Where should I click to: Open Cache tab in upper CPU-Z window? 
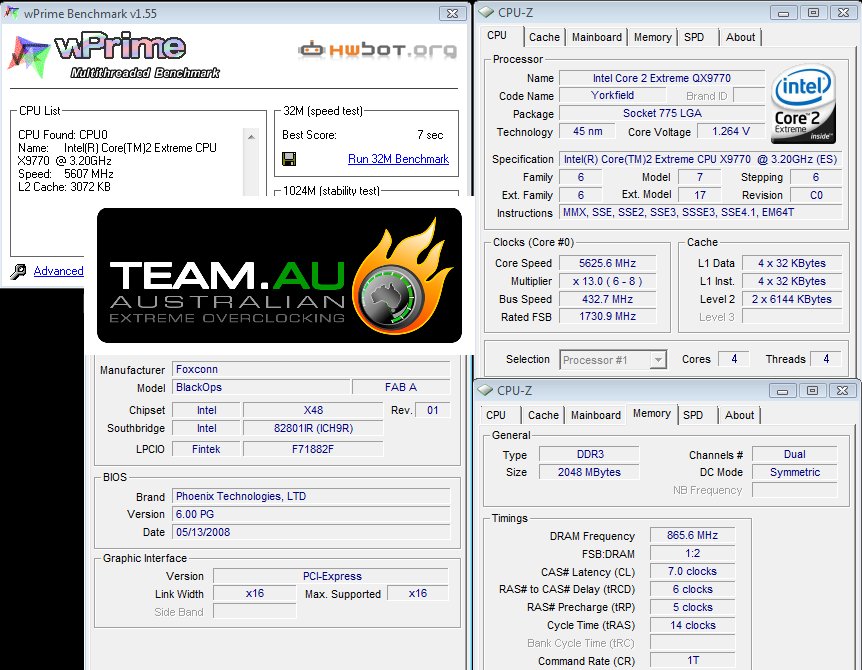[544, 37]
